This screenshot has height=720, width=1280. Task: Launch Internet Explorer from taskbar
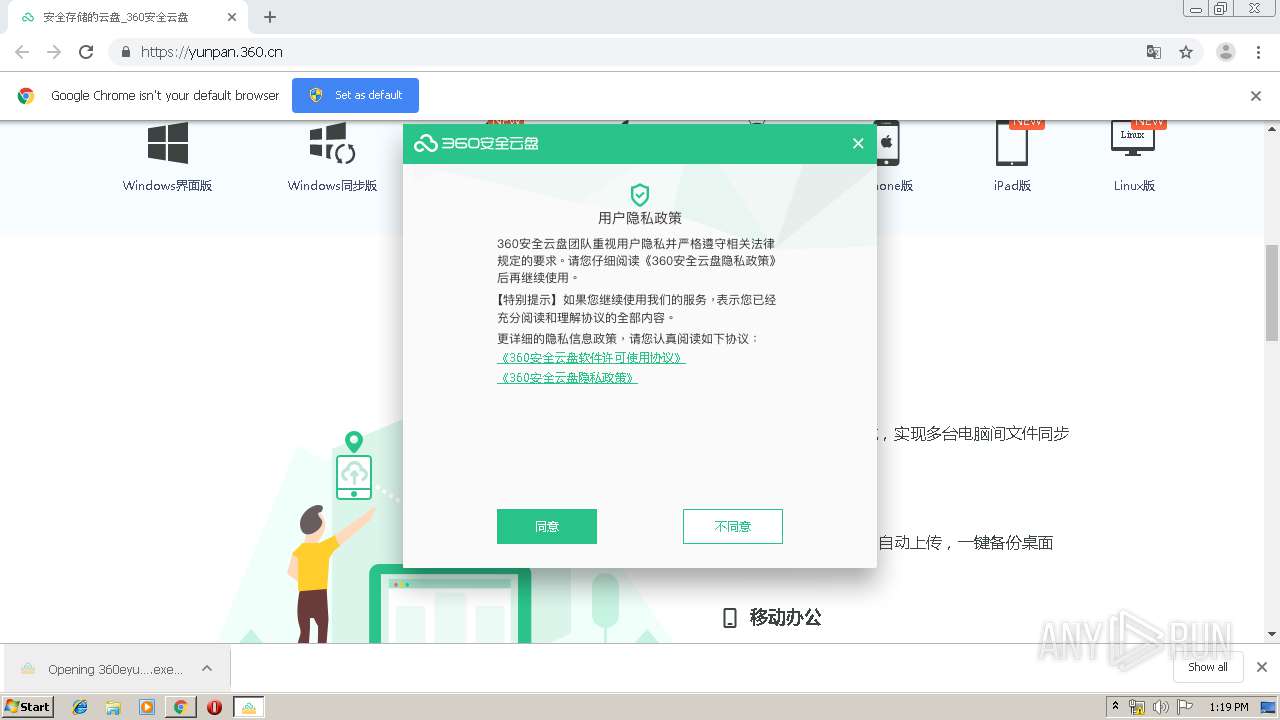pos(80,707)
